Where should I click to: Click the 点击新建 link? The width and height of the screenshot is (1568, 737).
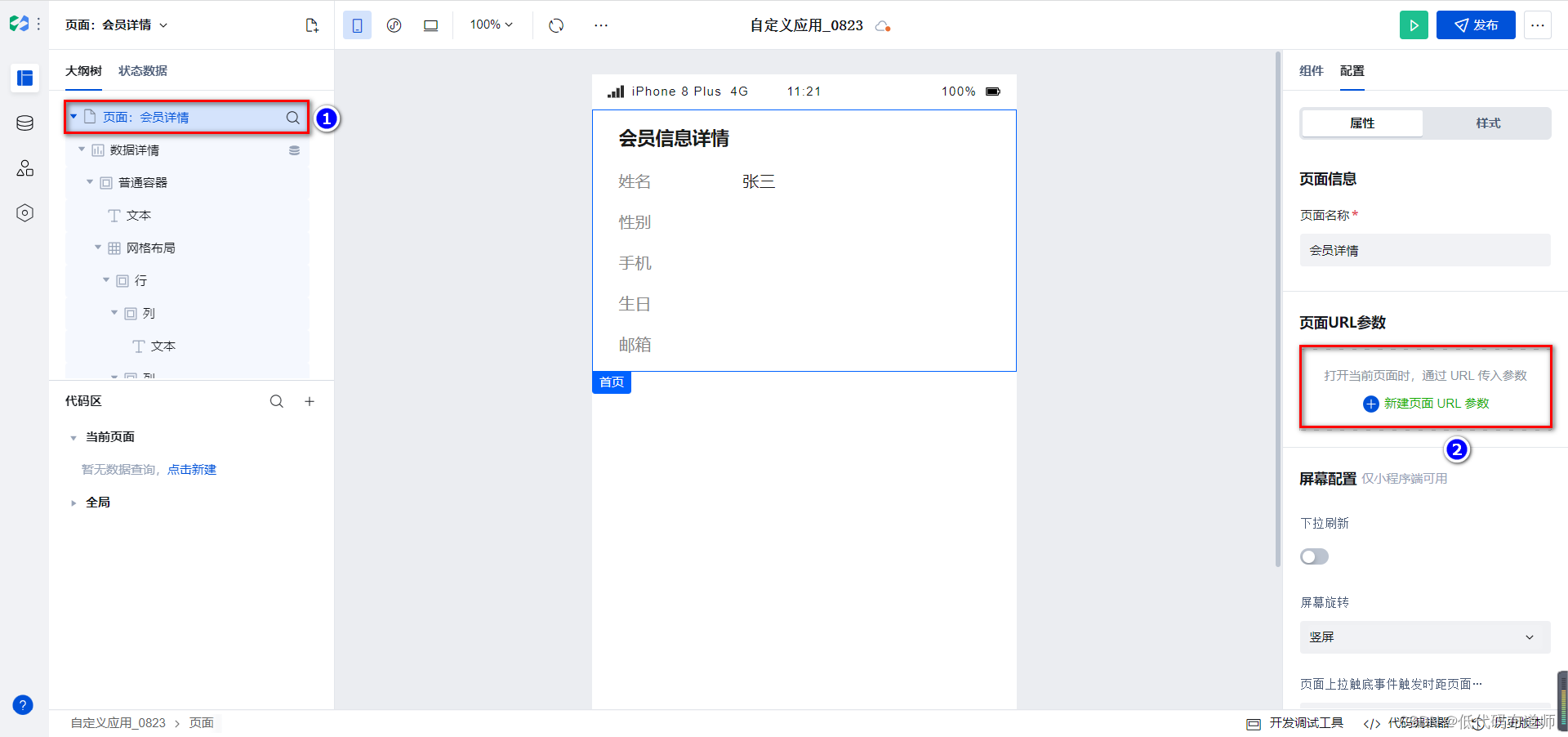[x=192, y=470]
